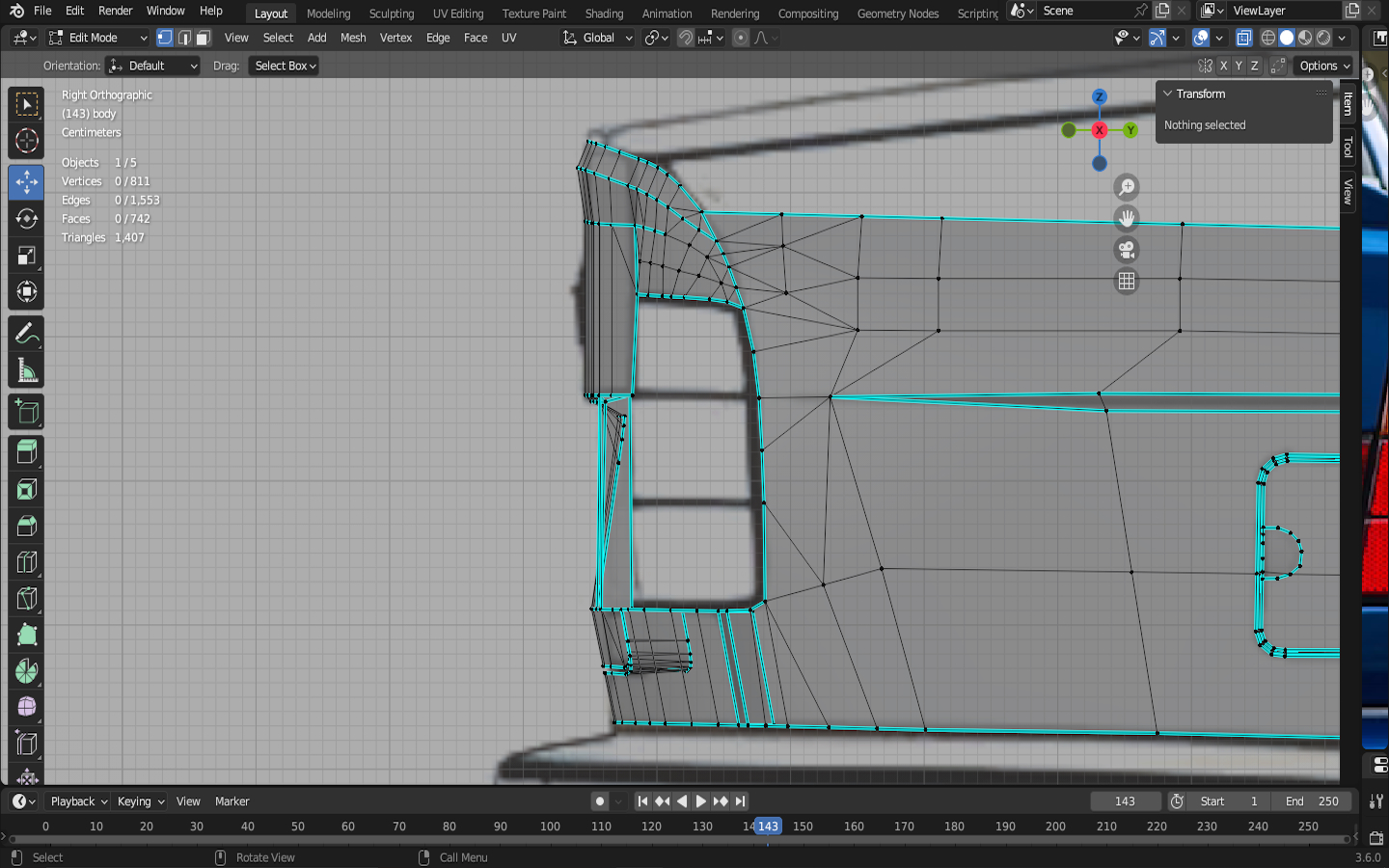The width and height of the screenshot is (1389, 868).
Task: Toggle X axis mirror option
Action: click(1223, 66)
